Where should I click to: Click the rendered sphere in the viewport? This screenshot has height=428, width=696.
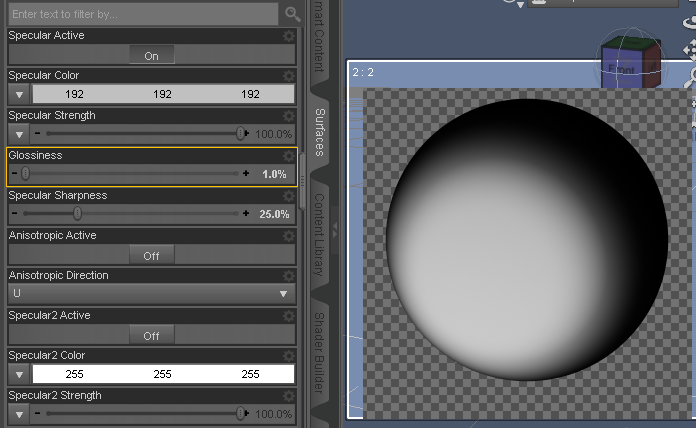[527, 240]
